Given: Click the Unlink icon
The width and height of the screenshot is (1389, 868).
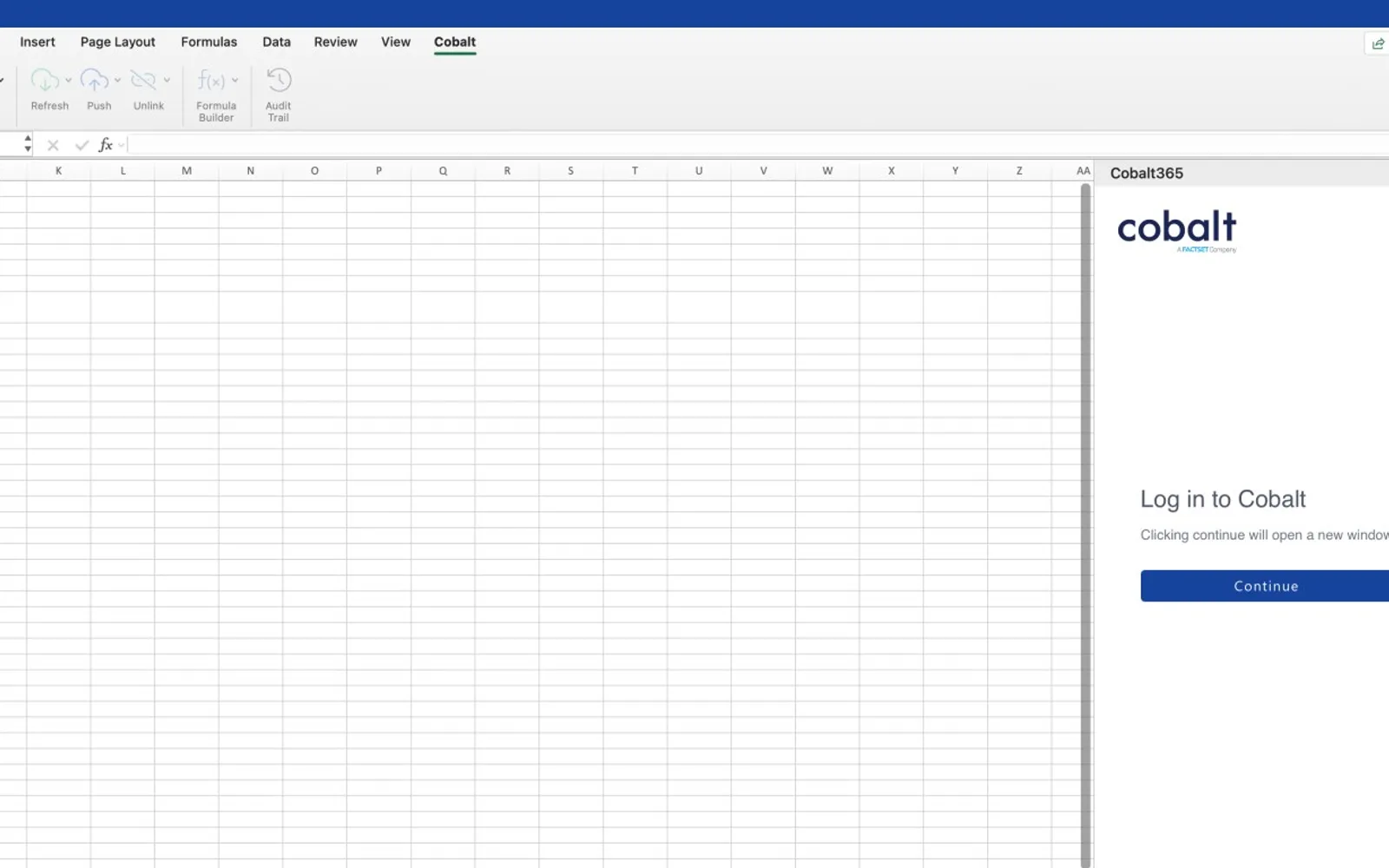Looking at the screenshot, I should (143, 81).
